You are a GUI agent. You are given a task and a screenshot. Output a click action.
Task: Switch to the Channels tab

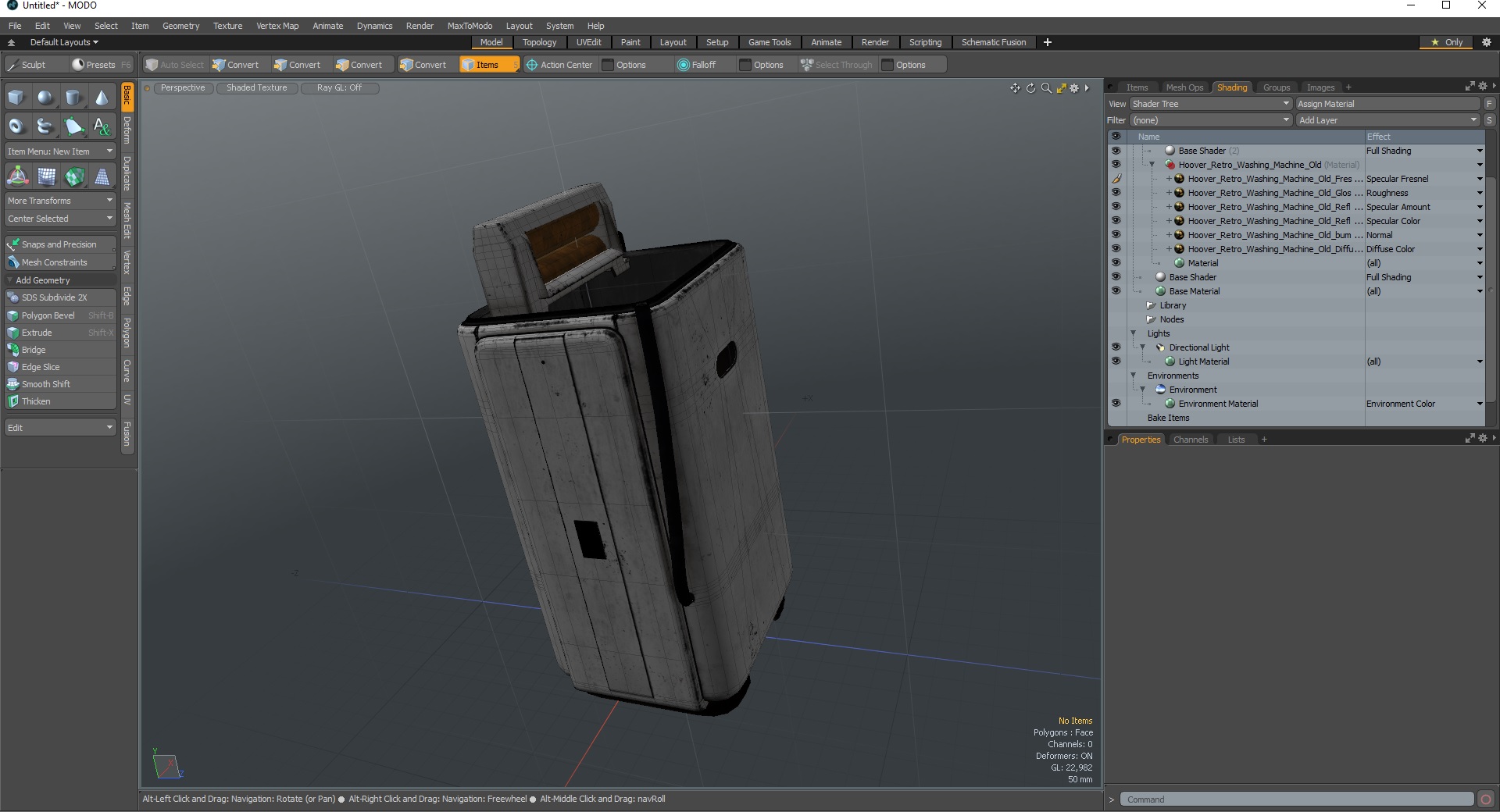(1190, 440)
